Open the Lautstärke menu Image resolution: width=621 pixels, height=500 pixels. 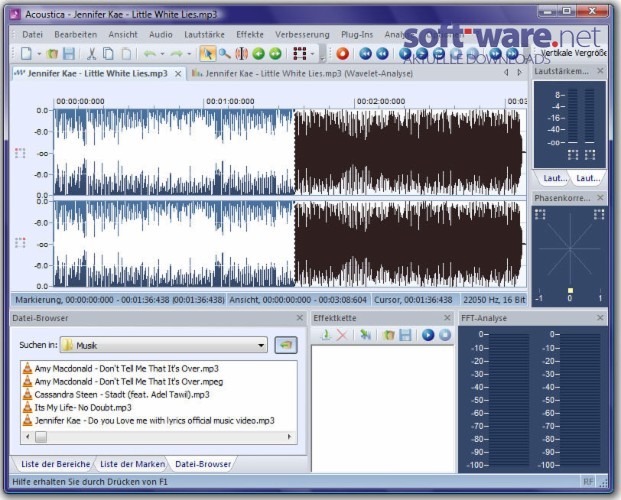204,34
